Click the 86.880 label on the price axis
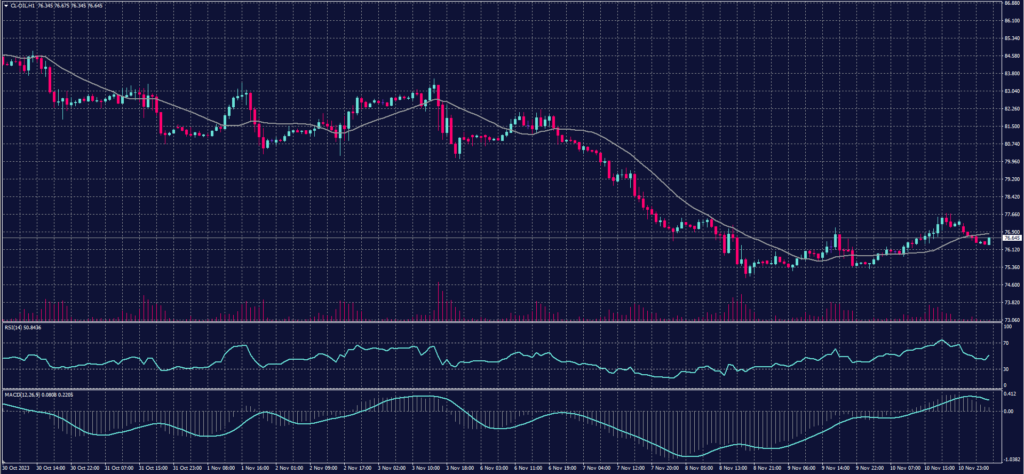The image size is (1024, 474). pyautogui.click(x=1011, y=4)
